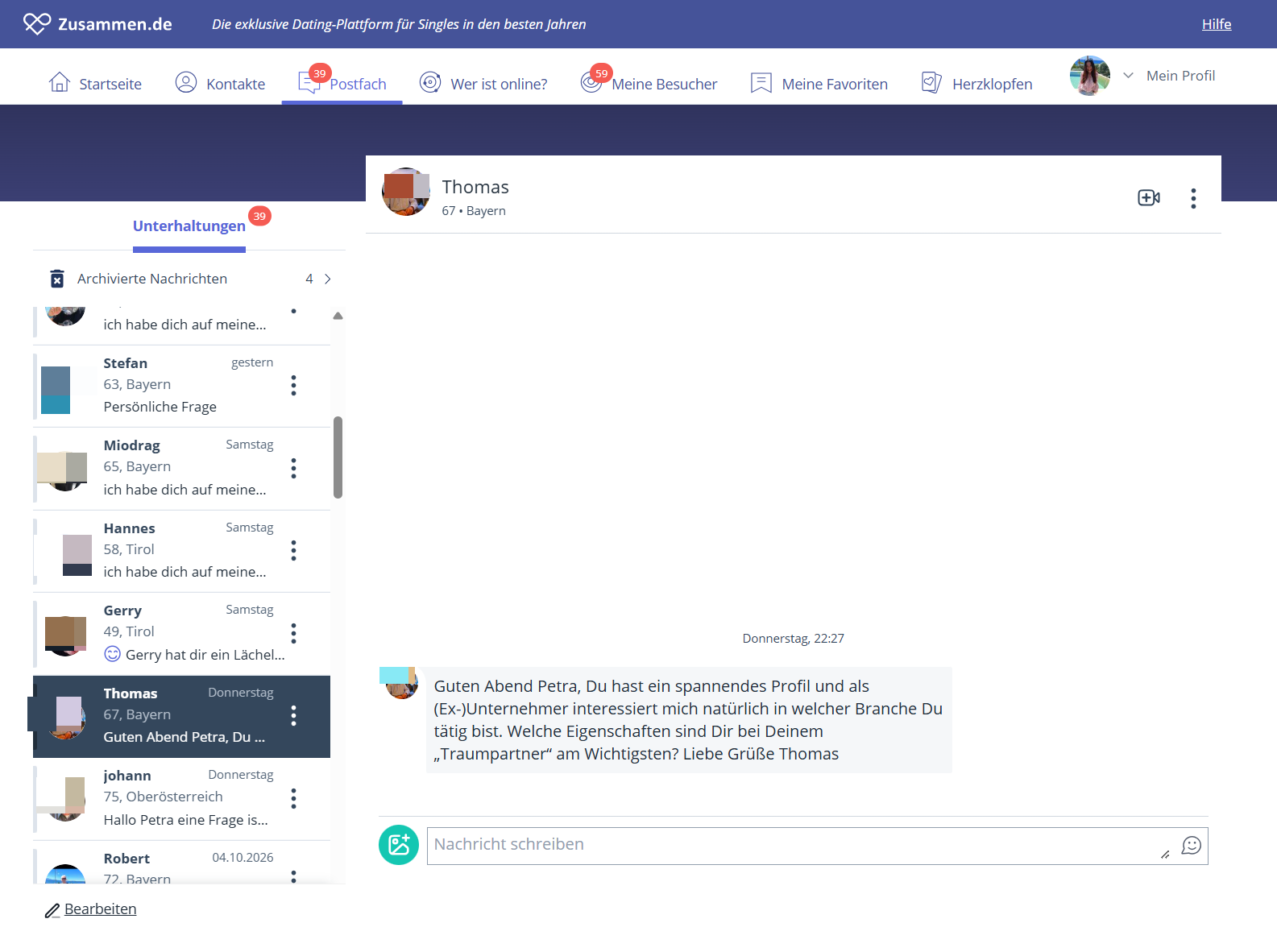Open Miodrag's options menu dots
The width and height of the screenshot is (1277, 952).
pos(293,468)
